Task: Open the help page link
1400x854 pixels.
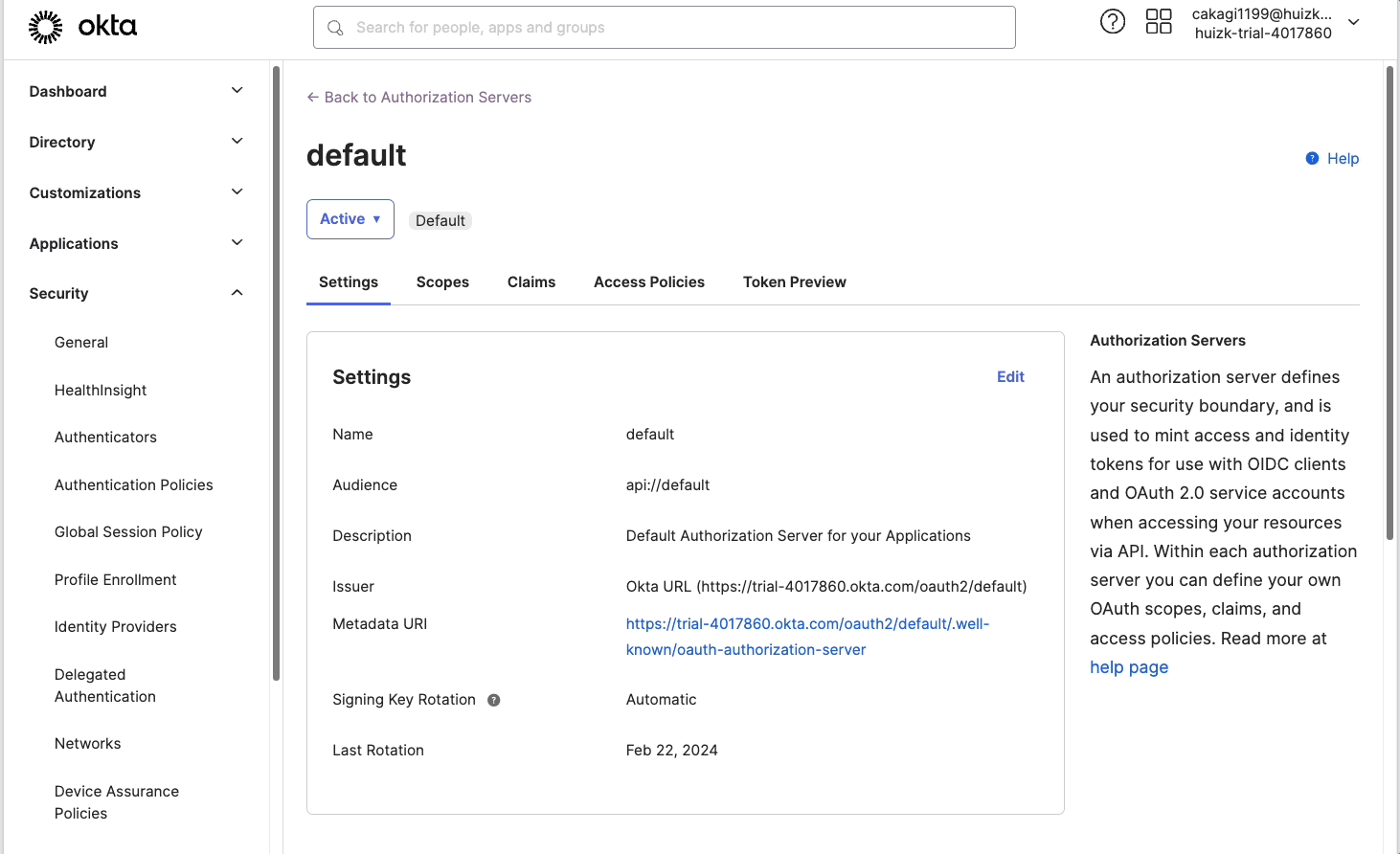Action: 1129,666
